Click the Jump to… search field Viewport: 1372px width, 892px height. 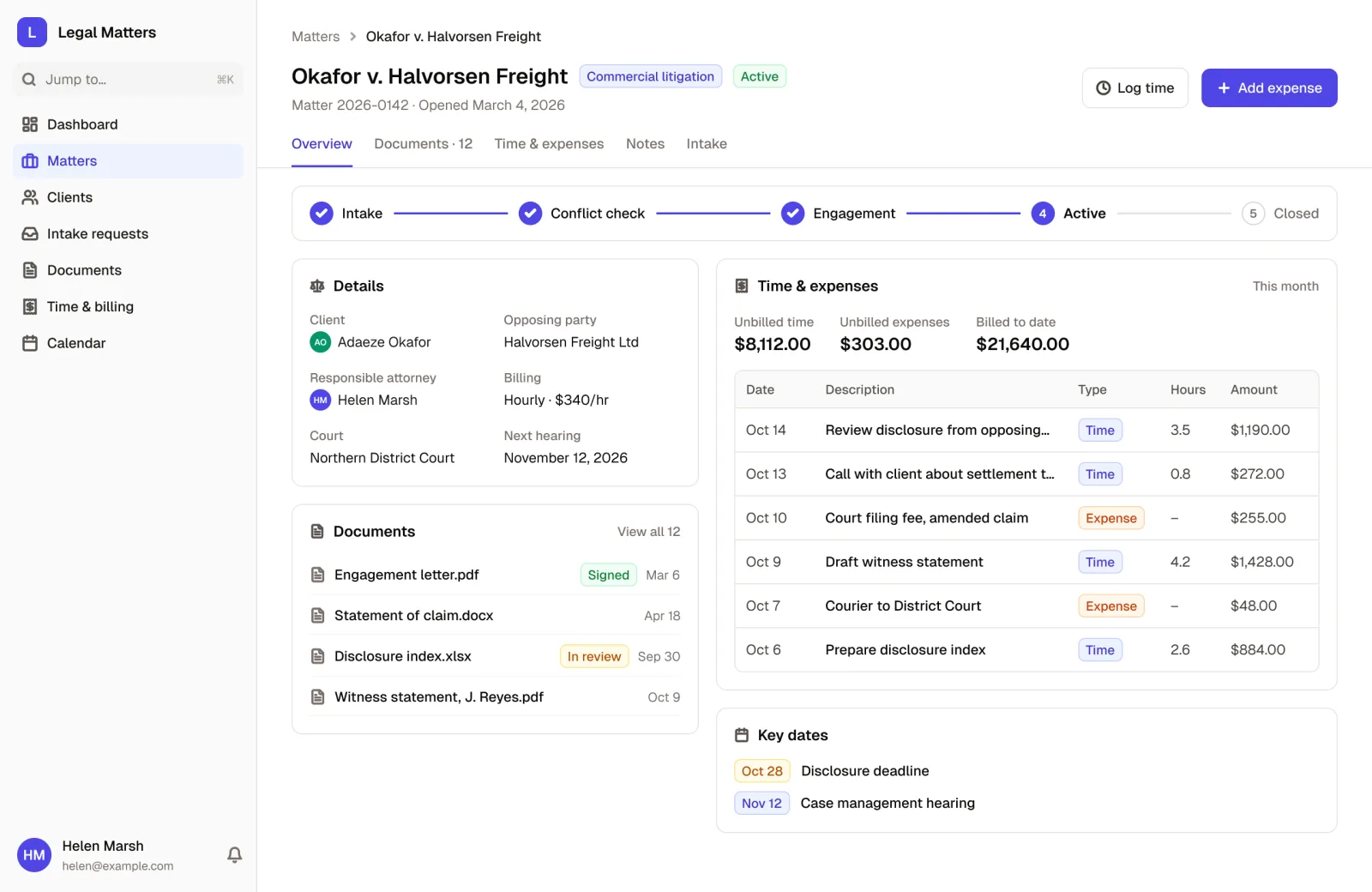(x=129, y=80)
